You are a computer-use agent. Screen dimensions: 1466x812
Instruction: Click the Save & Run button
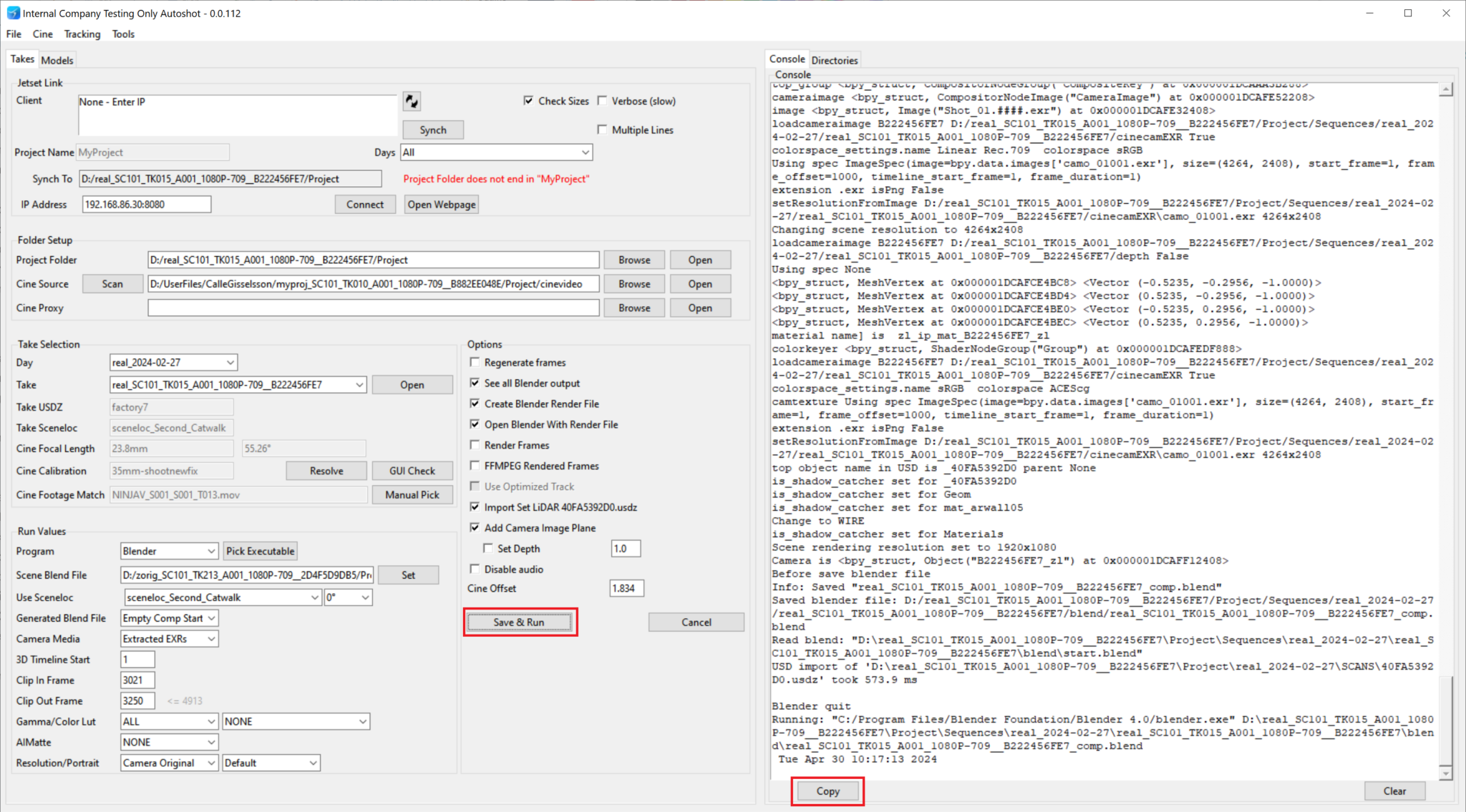519,622
